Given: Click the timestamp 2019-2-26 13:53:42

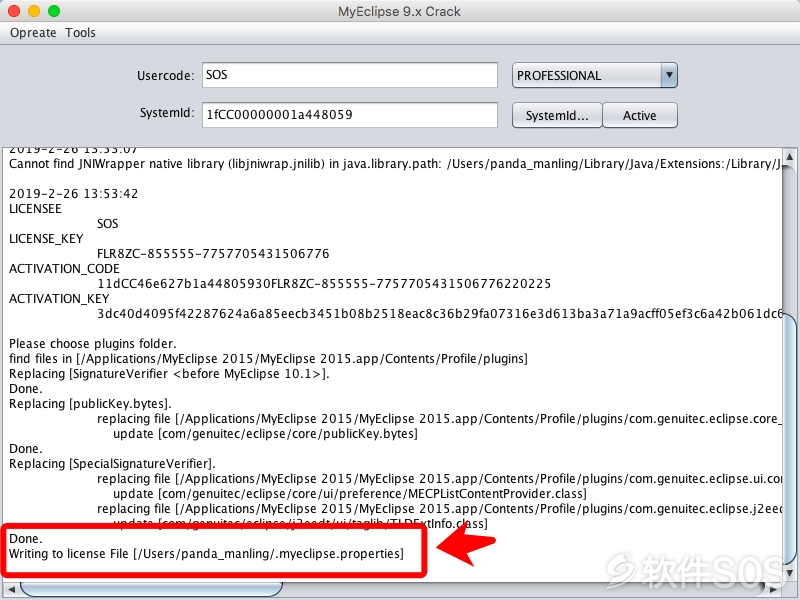Looking at the screenshot, I should coord(73,194).
